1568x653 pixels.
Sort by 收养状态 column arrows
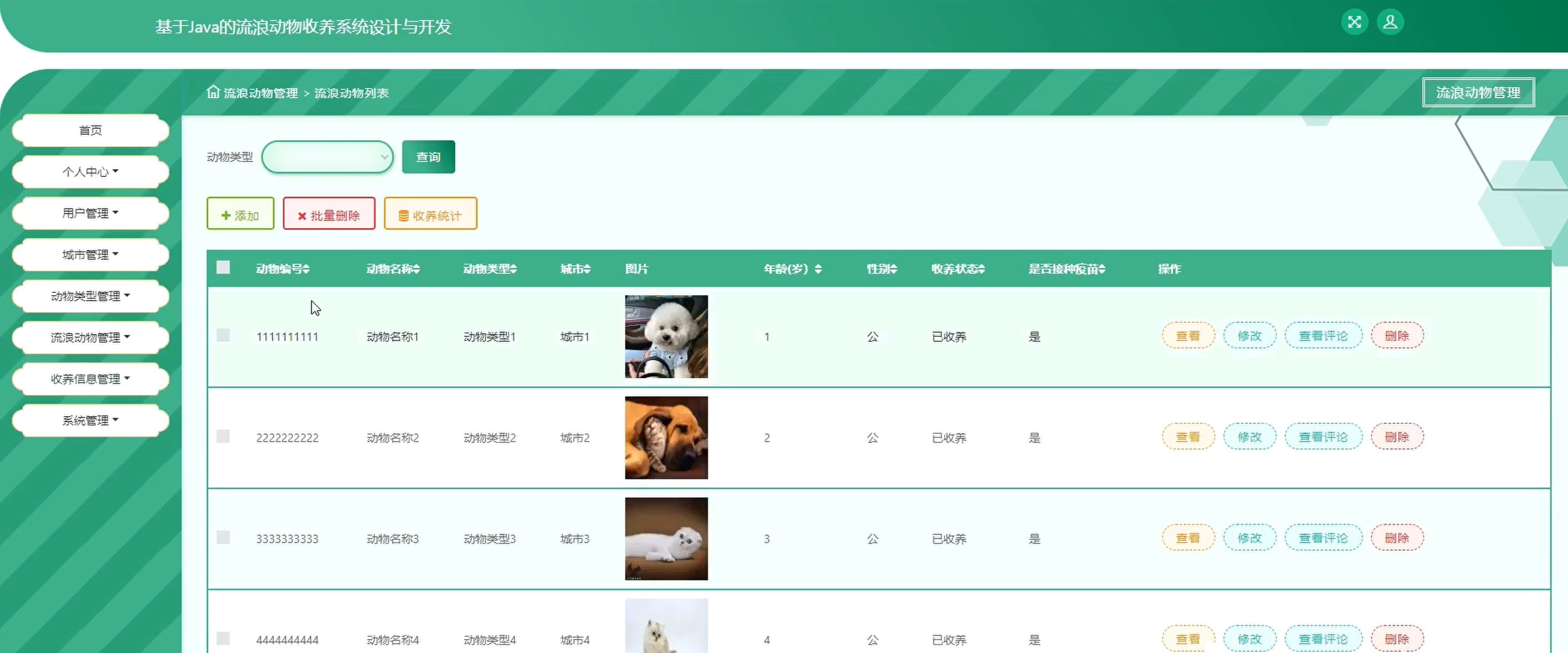[981, 269]
